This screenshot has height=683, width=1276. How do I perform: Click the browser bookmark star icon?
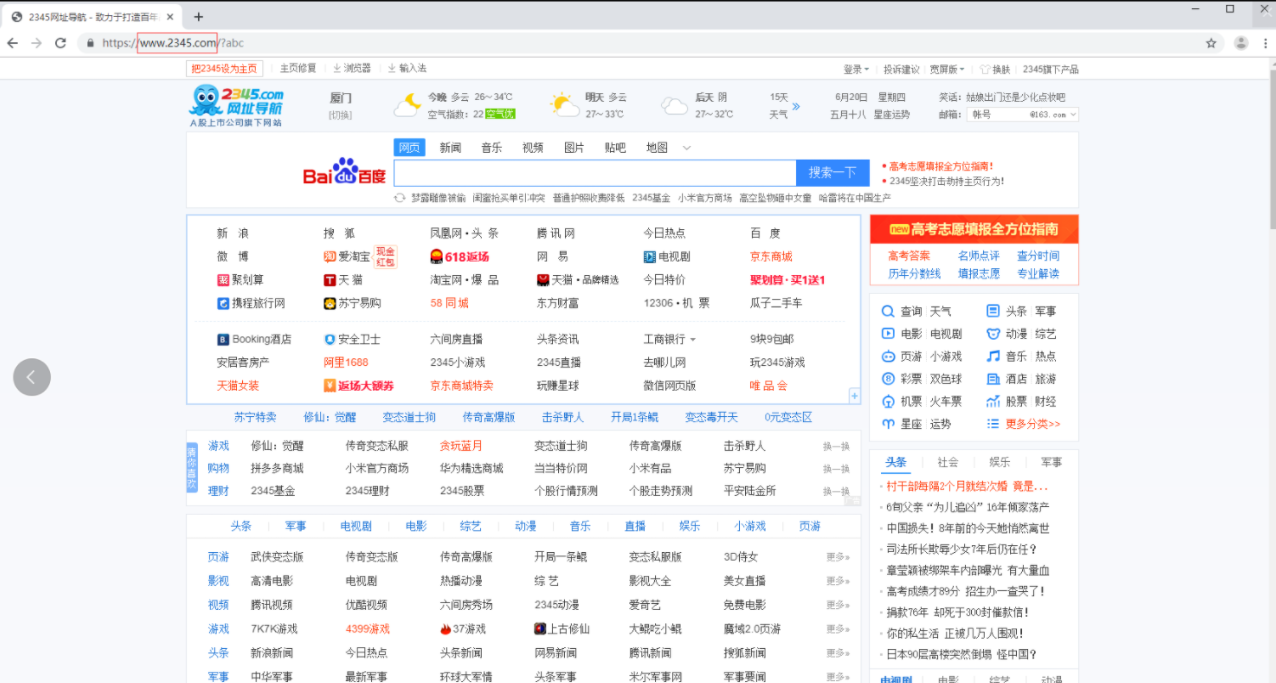[x=1210, y=43]
